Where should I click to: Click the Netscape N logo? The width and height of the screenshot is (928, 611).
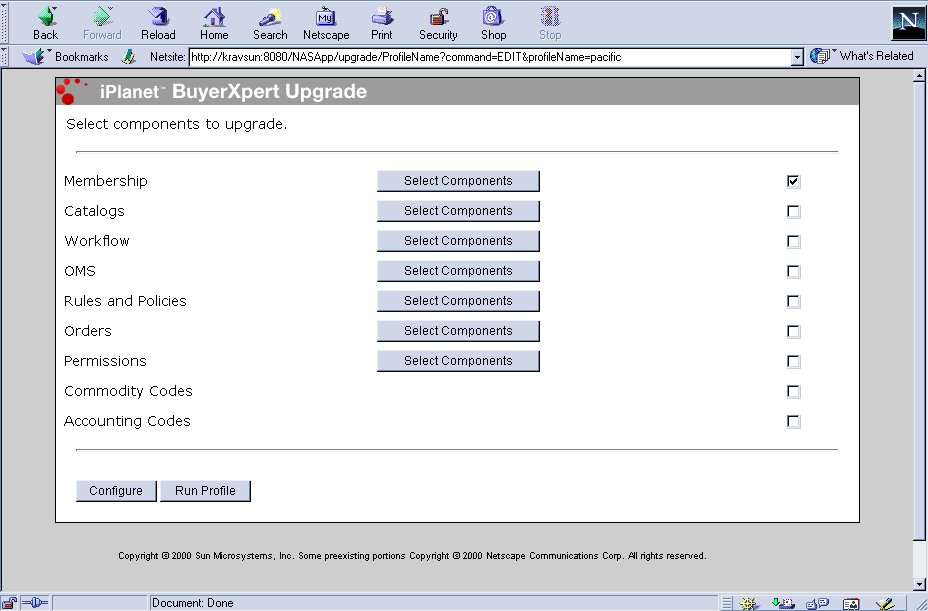click(907, 23)
